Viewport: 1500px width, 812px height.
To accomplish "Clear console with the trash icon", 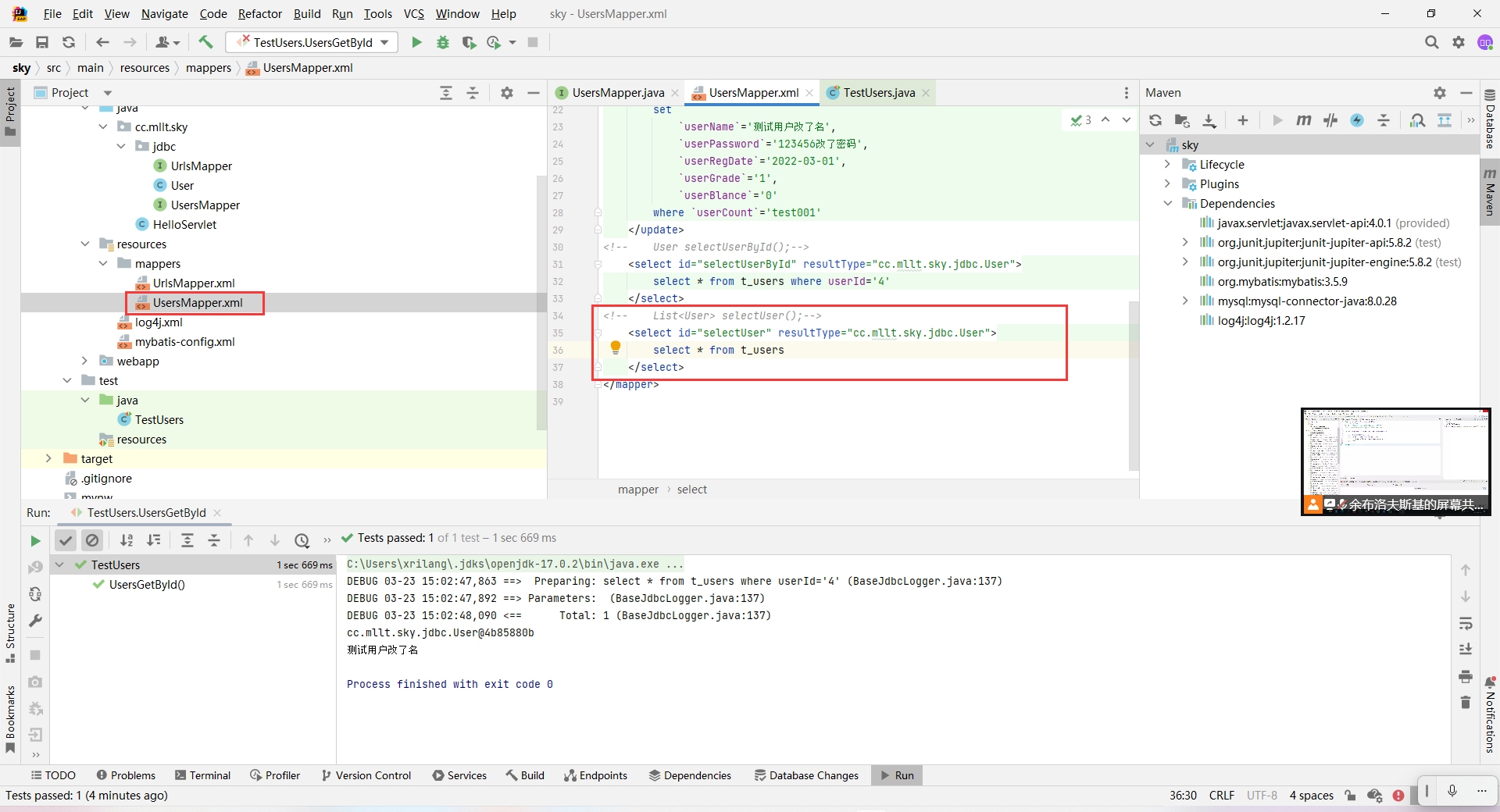I will pyautogui.click(x=1466, y=703).
